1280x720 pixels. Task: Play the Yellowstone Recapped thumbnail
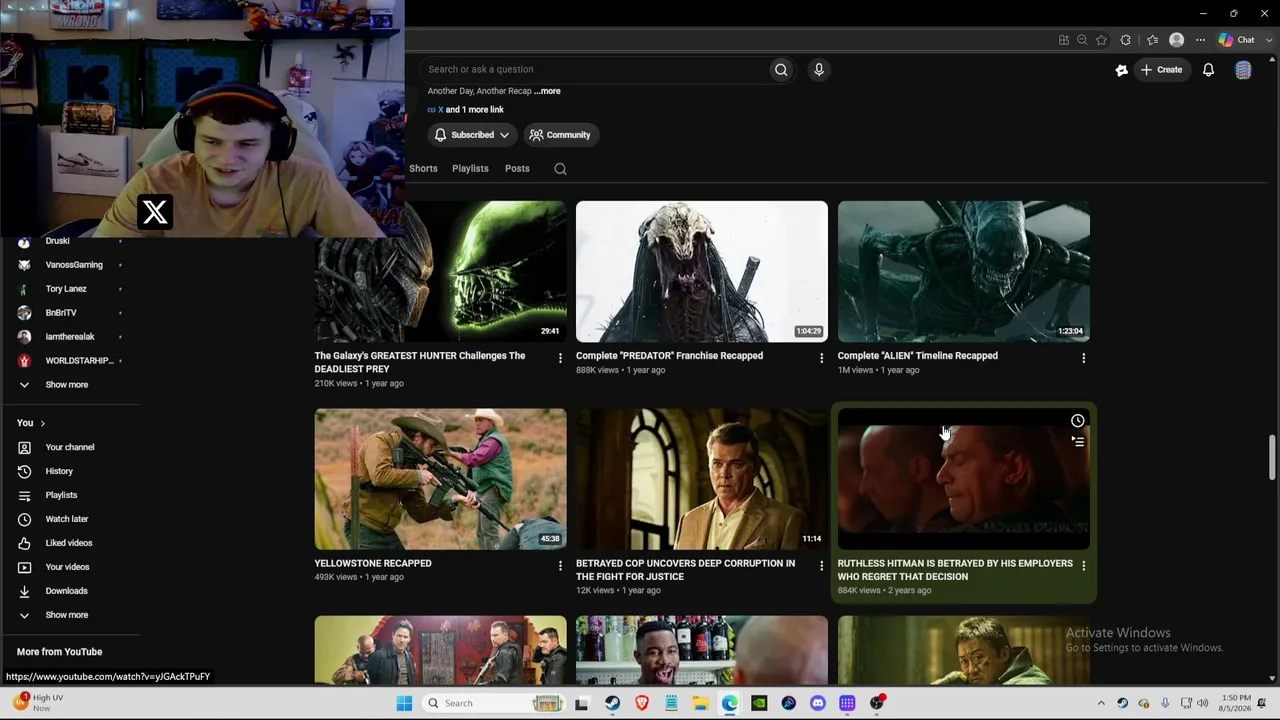pos(440,479)
